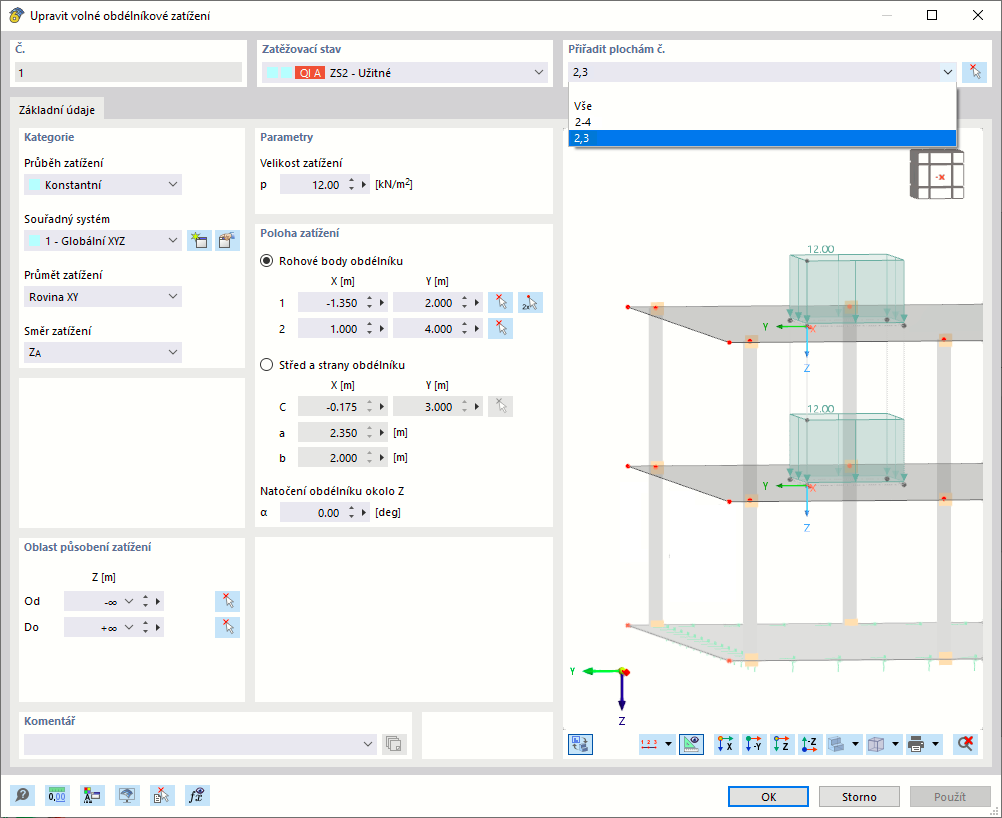This screenshot has height=818, width=1002.
Task: Toggle dimension visibility icon with the eye
Action: click(x=691, y=744)
